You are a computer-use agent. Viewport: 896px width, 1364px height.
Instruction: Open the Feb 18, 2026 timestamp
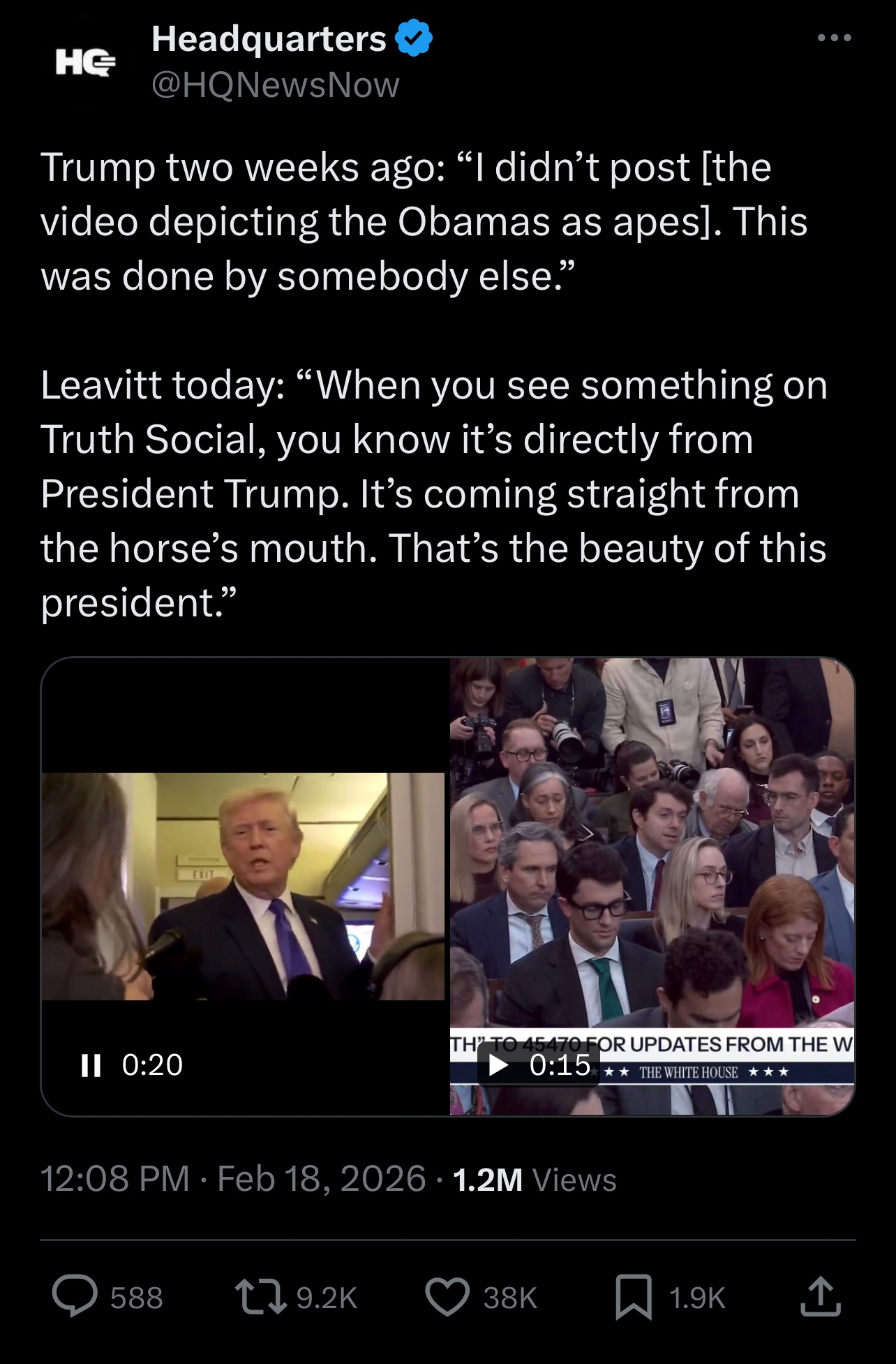click(x=321, y=1180)
